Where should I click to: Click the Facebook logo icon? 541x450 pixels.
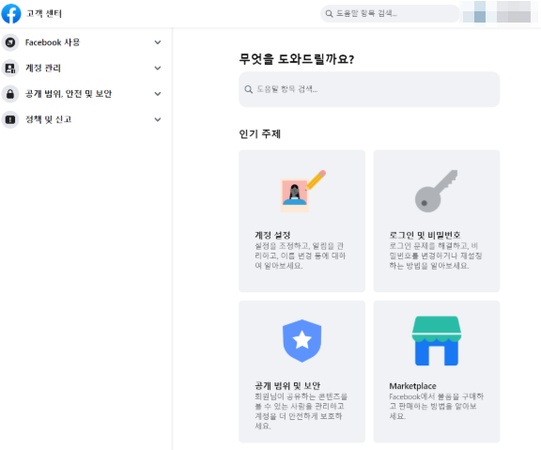click(11, 14)
